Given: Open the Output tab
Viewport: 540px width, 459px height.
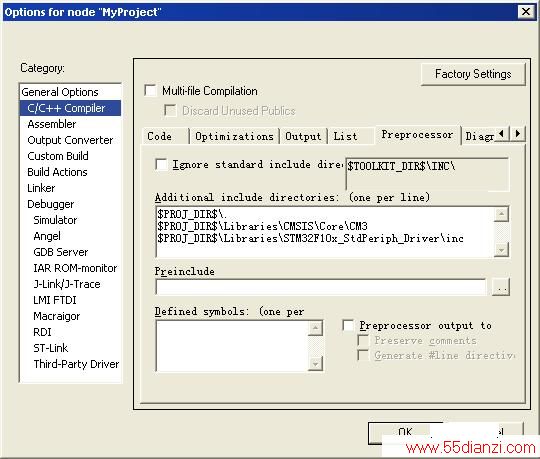Looking at the screenshot, I should point(303,136).
